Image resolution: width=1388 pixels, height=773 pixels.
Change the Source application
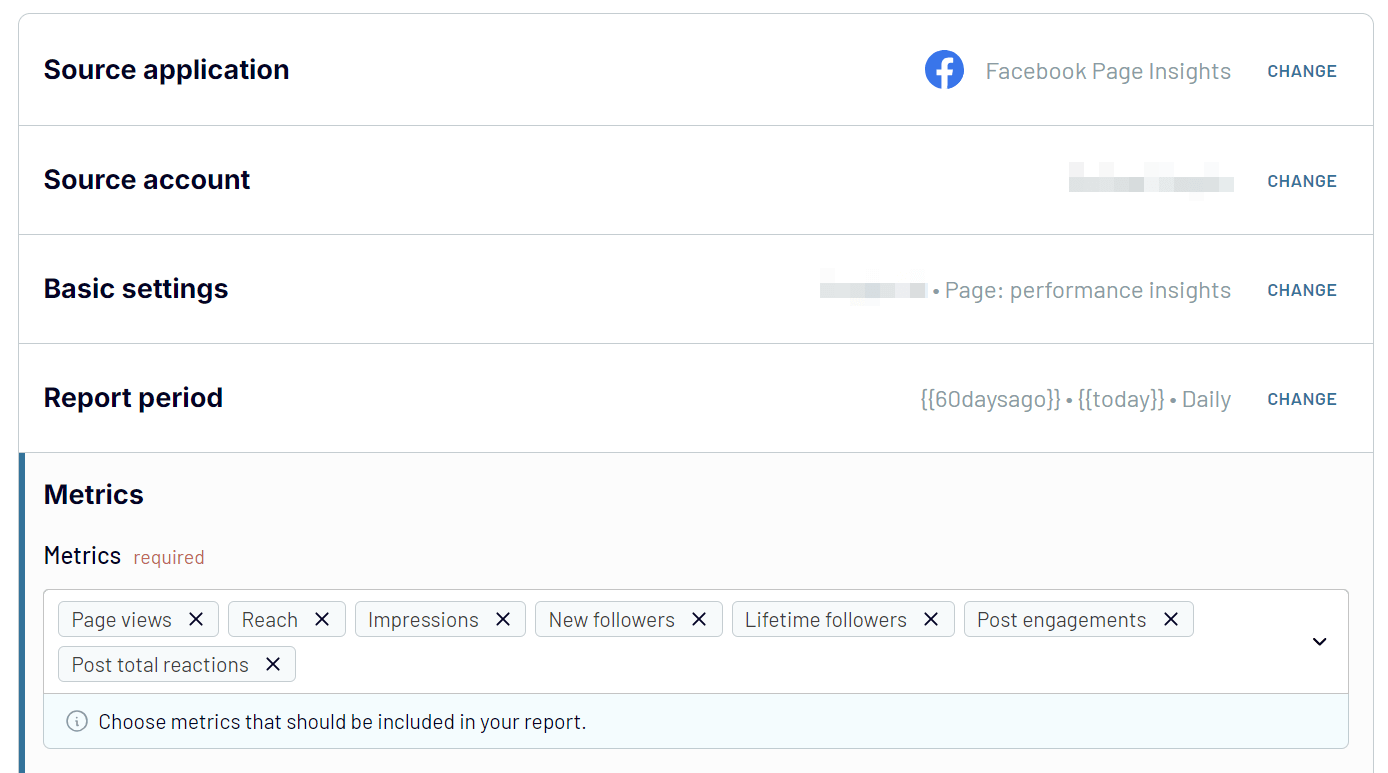pos(1302,71)
